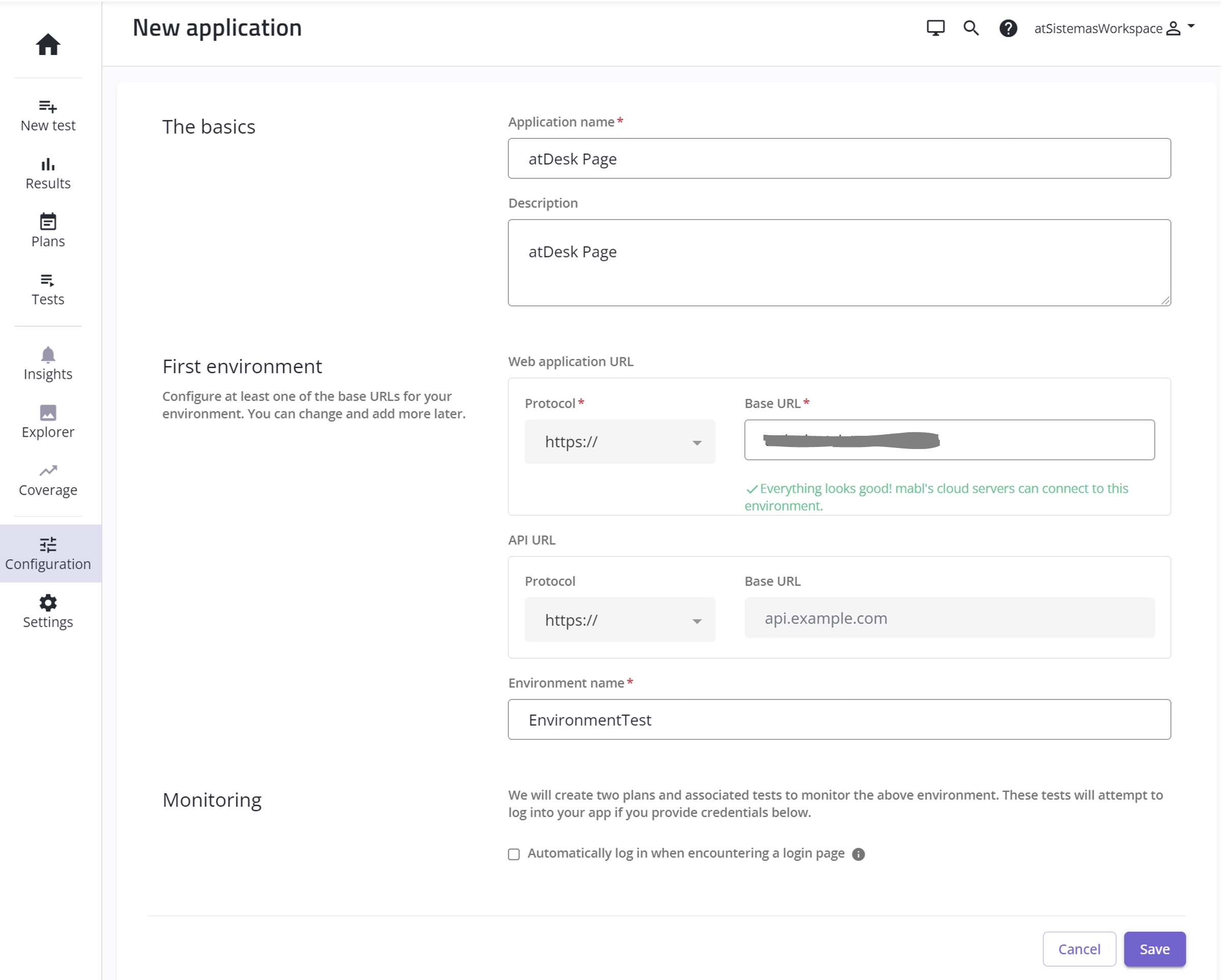Open Plans calendar icon
The image size is (1229, 980).
point(48,222)
